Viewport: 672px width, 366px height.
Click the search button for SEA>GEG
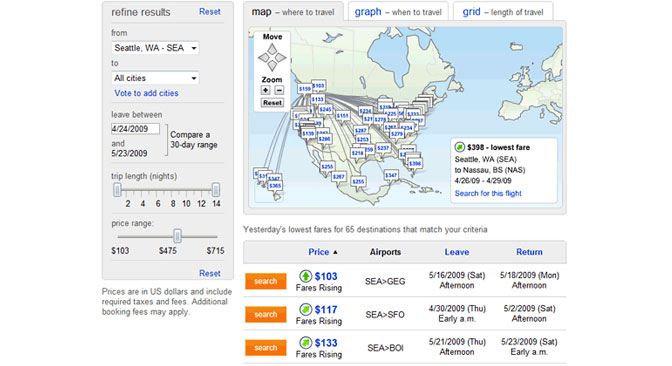[x=266, y=281]
